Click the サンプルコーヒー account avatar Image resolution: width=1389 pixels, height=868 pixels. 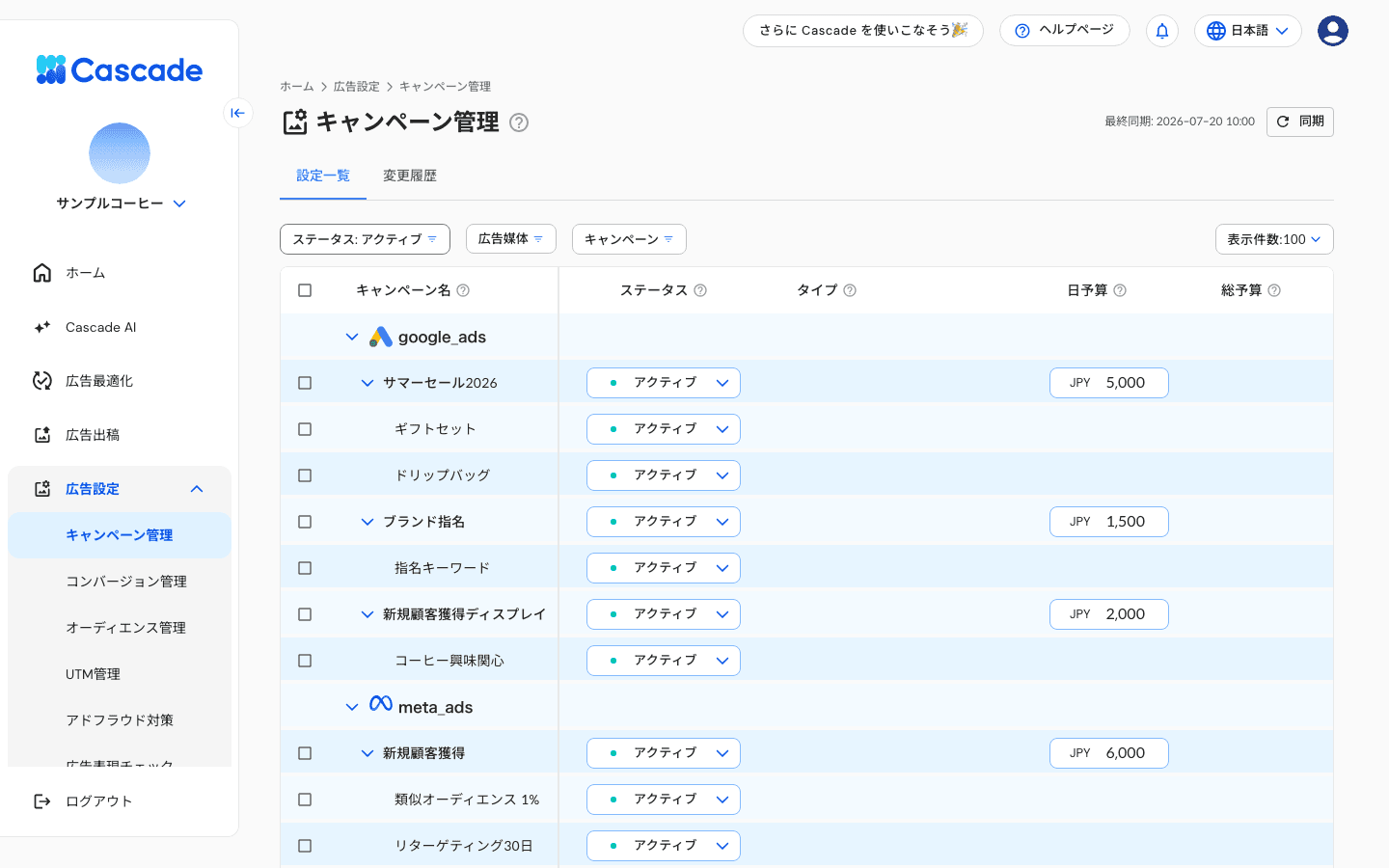click(120, 153)
